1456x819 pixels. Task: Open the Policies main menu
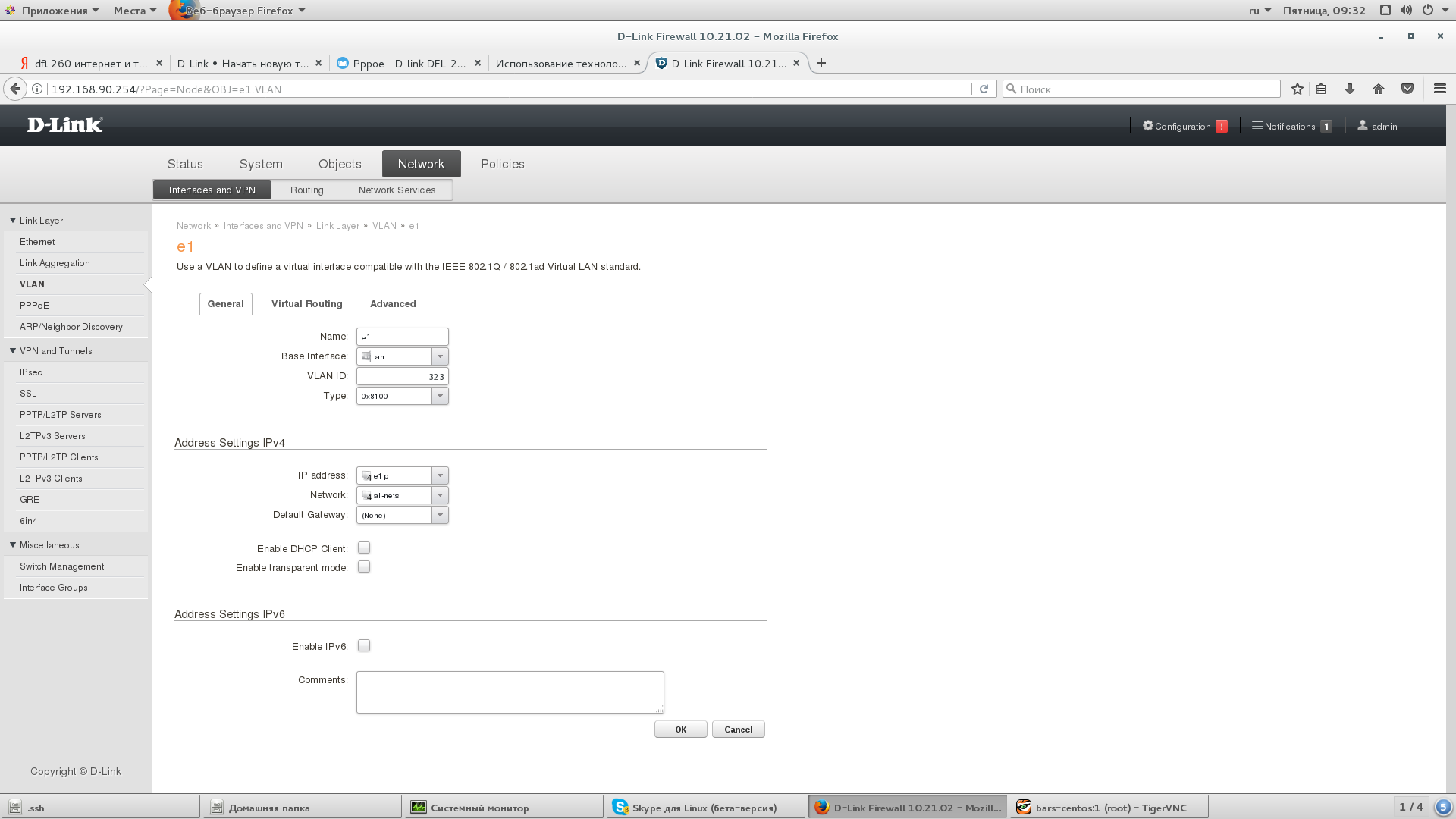502,164
